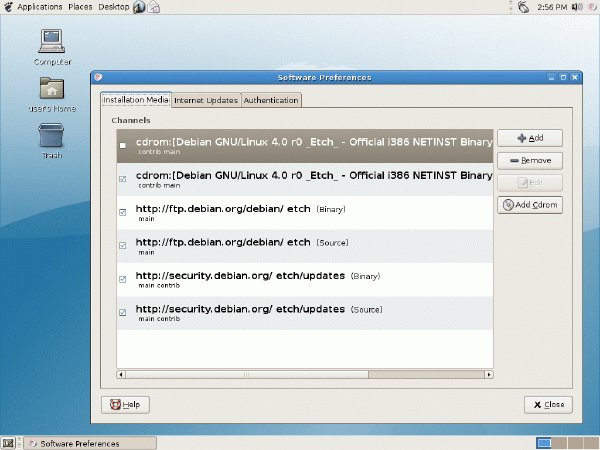Image resolution: width=600 pixels, height=450 pixels.
Task: Click the clock showing 2:56 PM
Action: 551,7
